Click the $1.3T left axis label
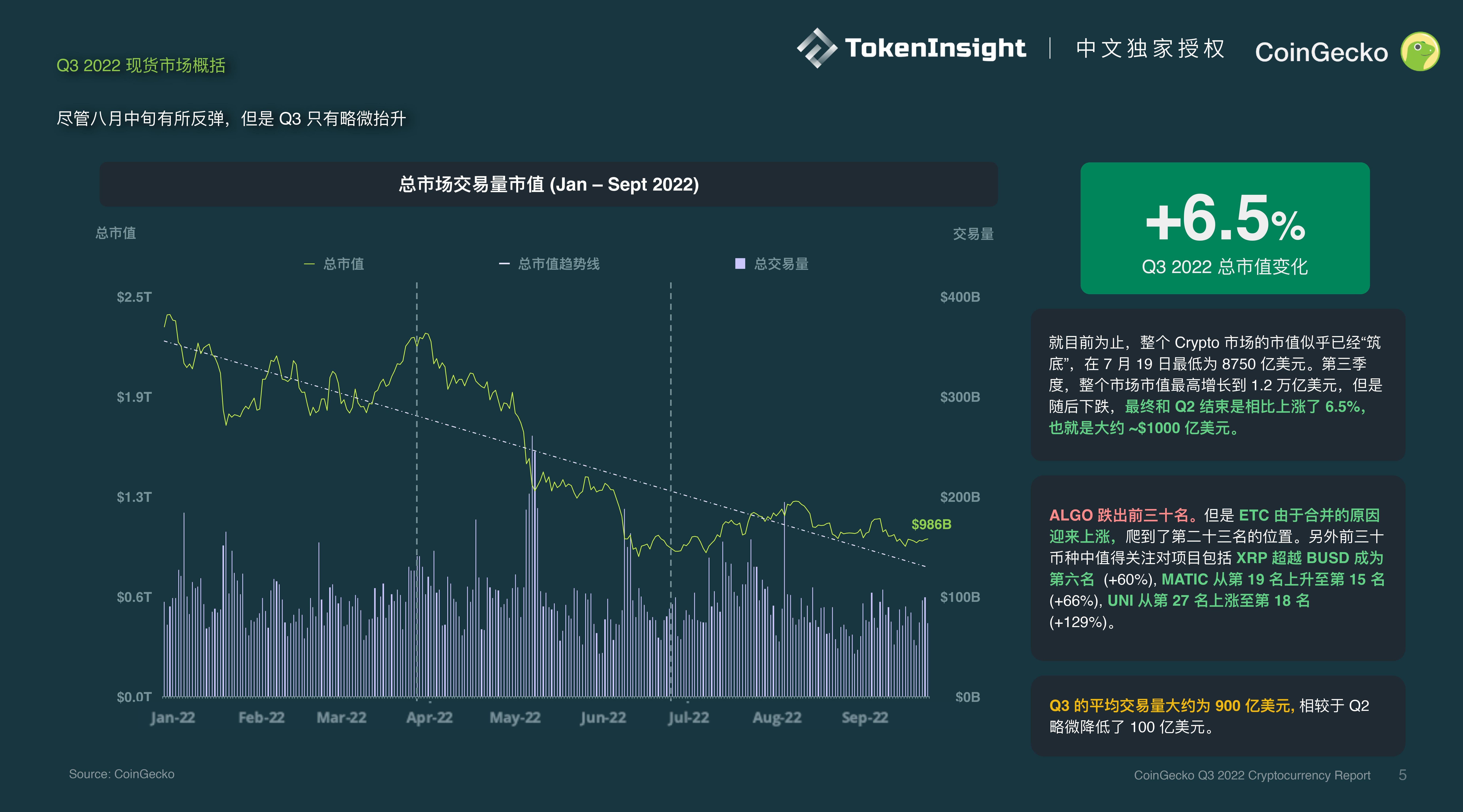Viewport: 1463px width, 812px height. (134, 497)
